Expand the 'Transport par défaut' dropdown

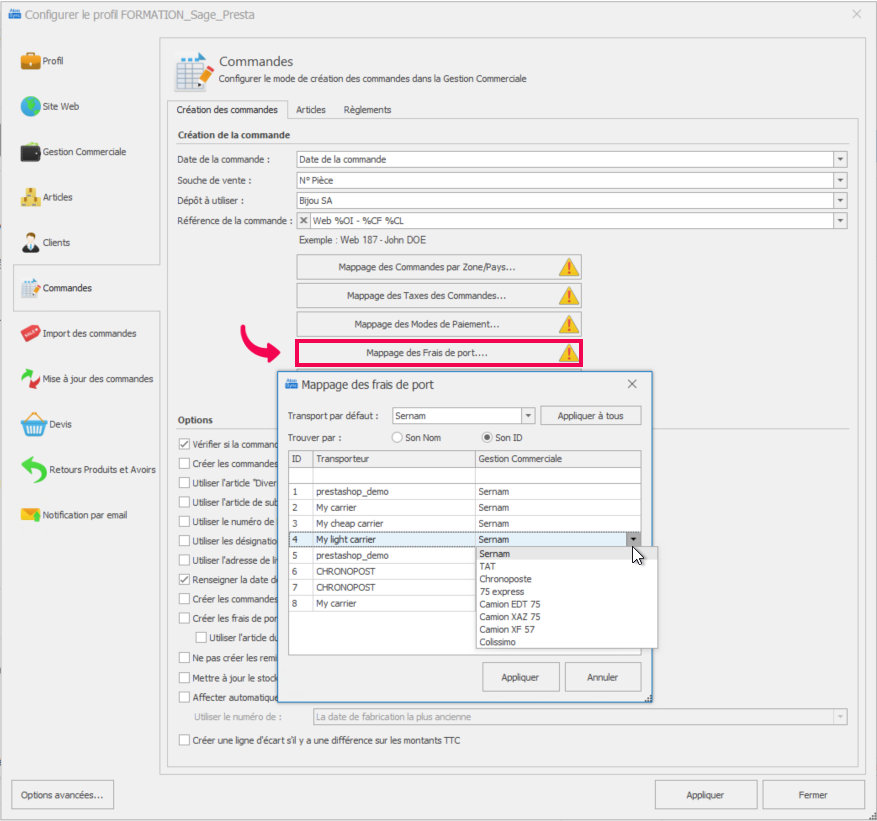pyautogui.click(x=528, y=416)
